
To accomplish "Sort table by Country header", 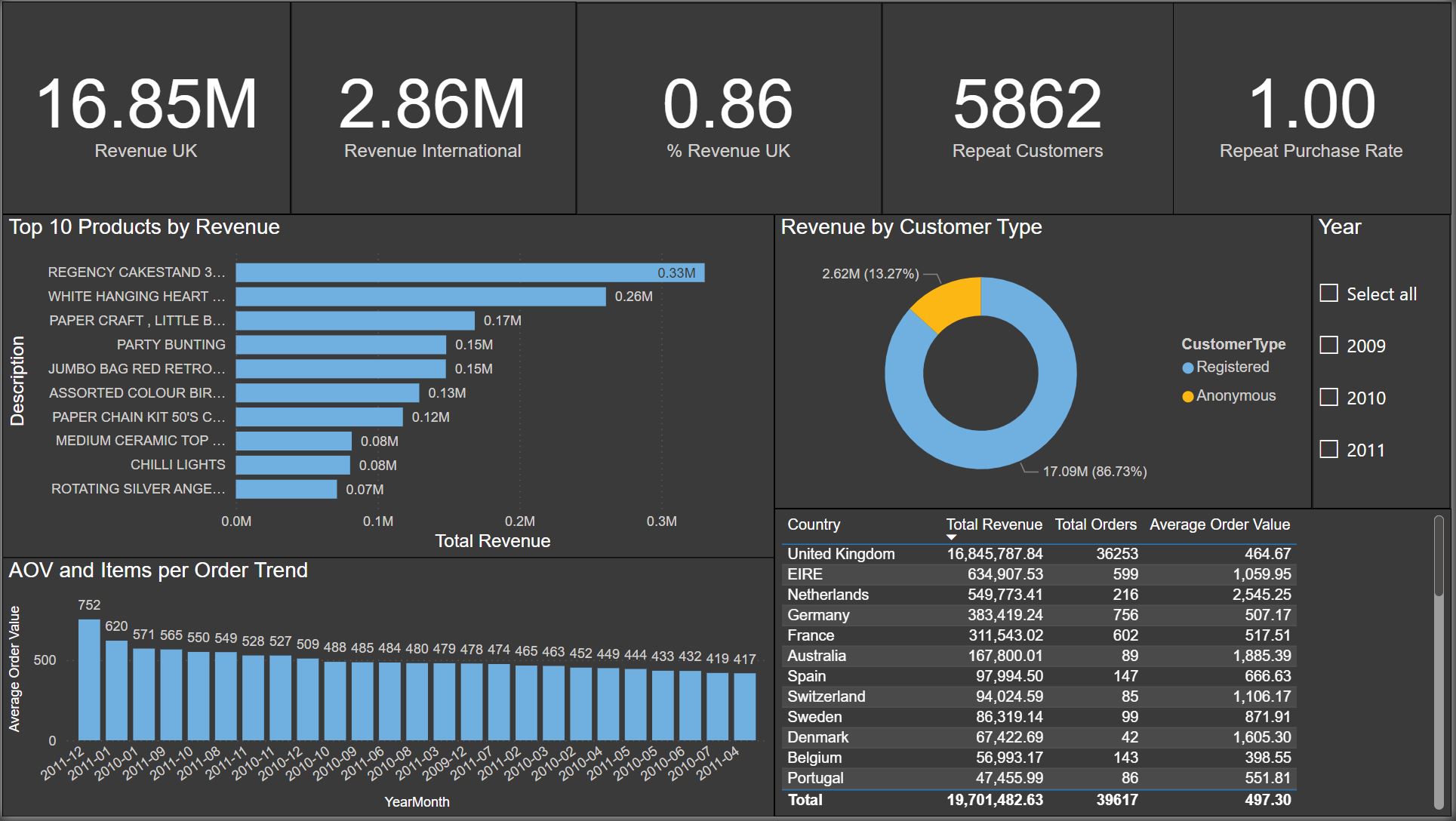I will click(x=813, y=524).
